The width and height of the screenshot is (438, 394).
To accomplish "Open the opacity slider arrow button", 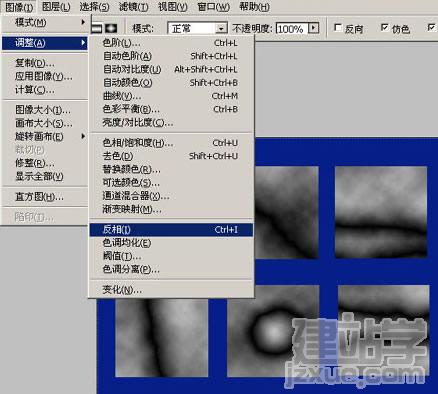I will (x=313, y=28).
